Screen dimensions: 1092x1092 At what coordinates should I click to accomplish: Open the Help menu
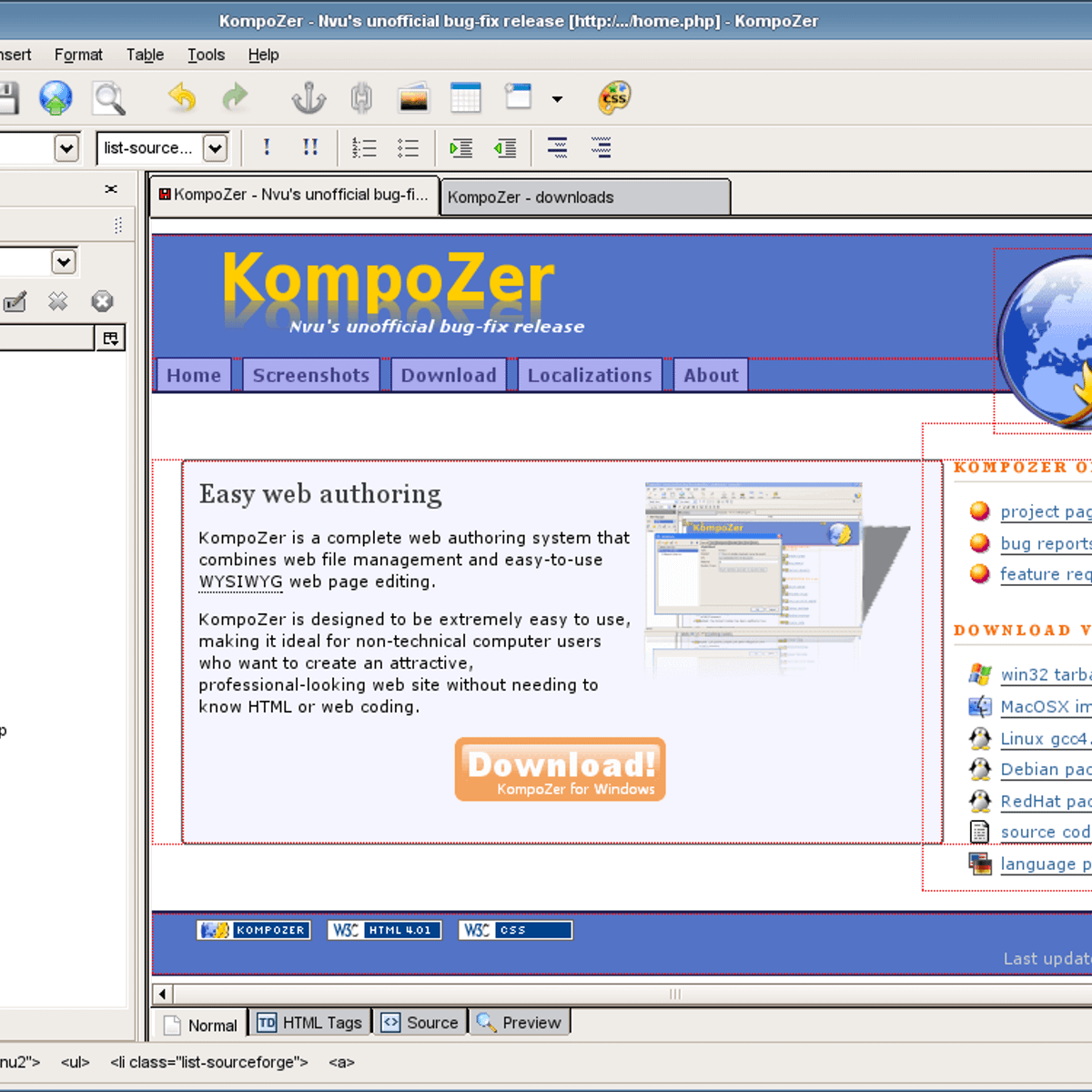(x=263, y=55)
